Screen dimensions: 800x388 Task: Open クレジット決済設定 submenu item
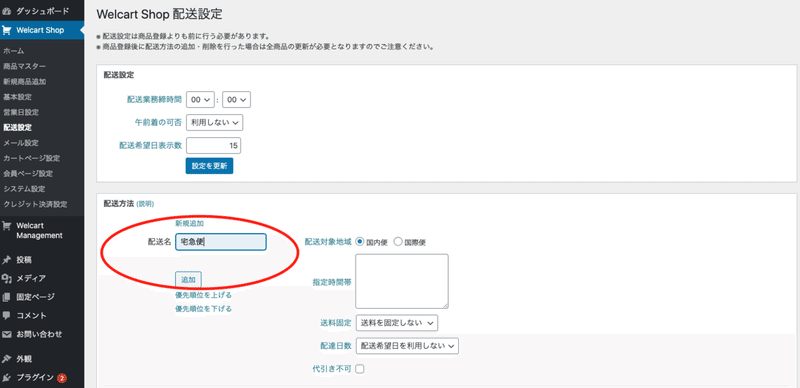tap(35, 204)
